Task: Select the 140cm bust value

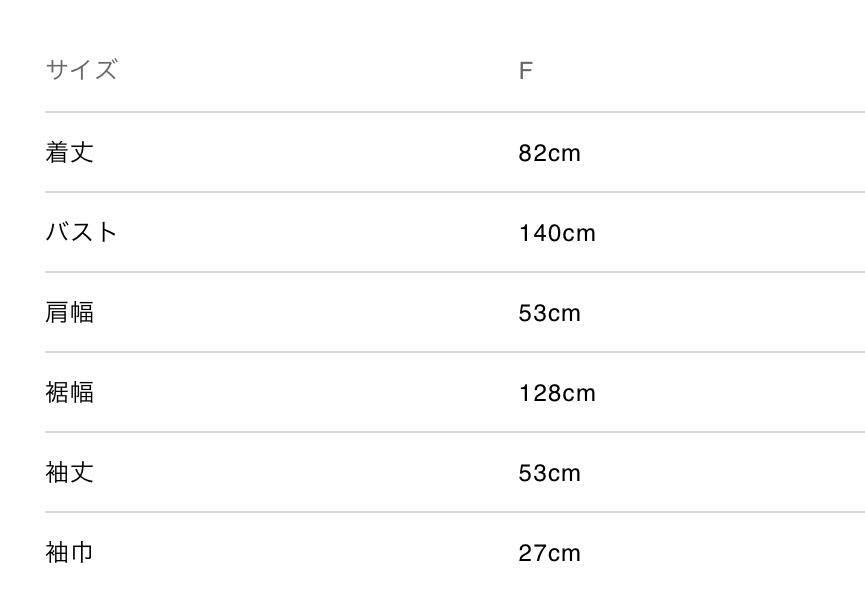Action: click(557, 234)
